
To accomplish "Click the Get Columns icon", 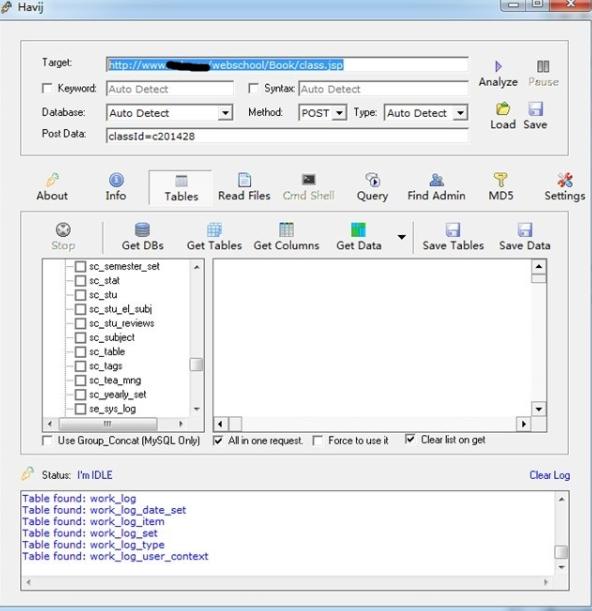I will pyautogui.click(x=286, y=230).
